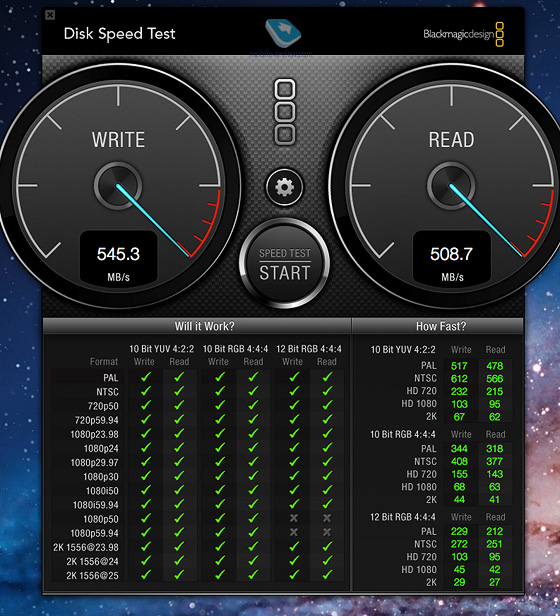Click the 1080i50 format row label

(102, 491)
